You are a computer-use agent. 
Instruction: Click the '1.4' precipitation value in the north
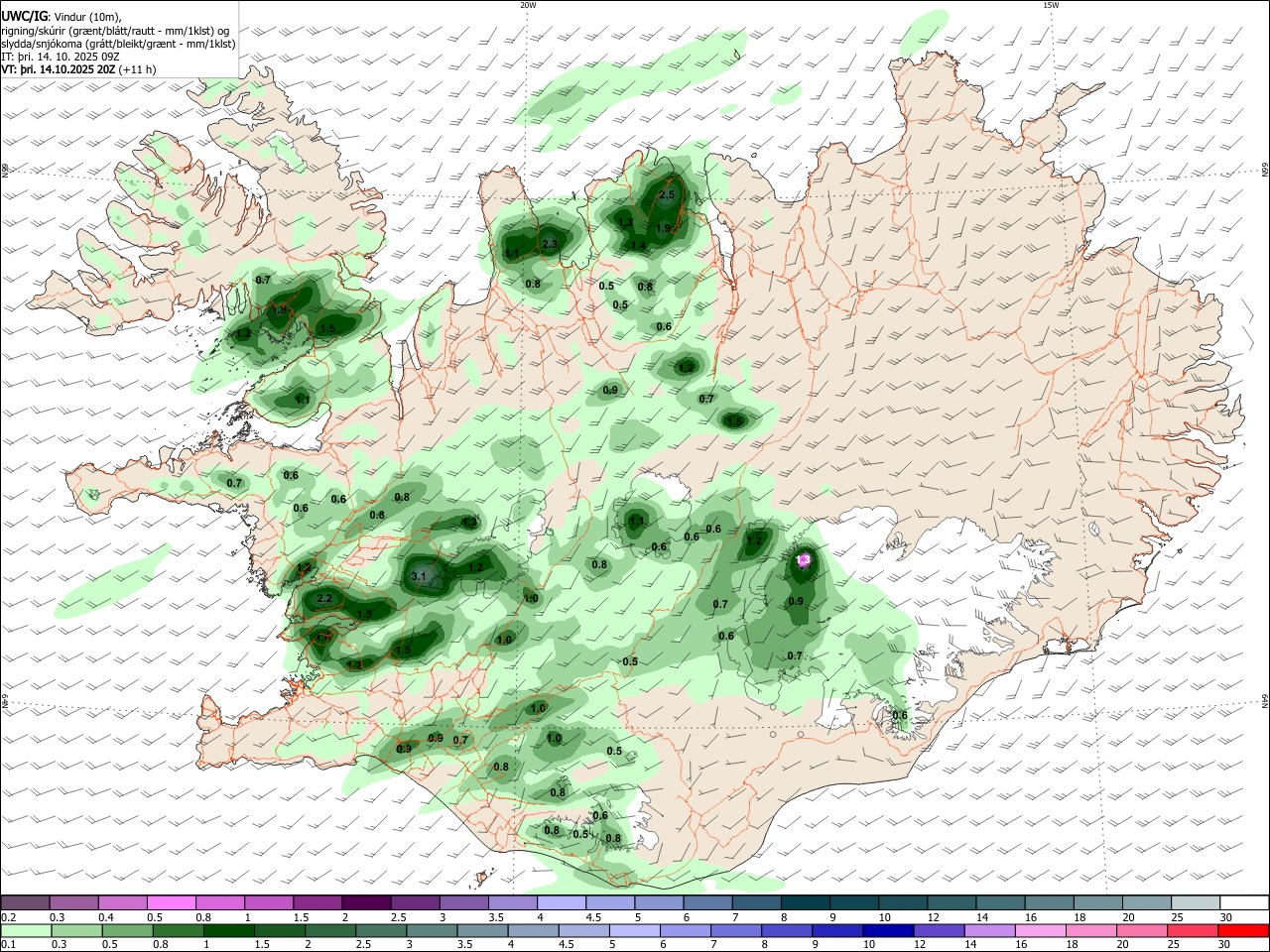(x=638, y=246)
